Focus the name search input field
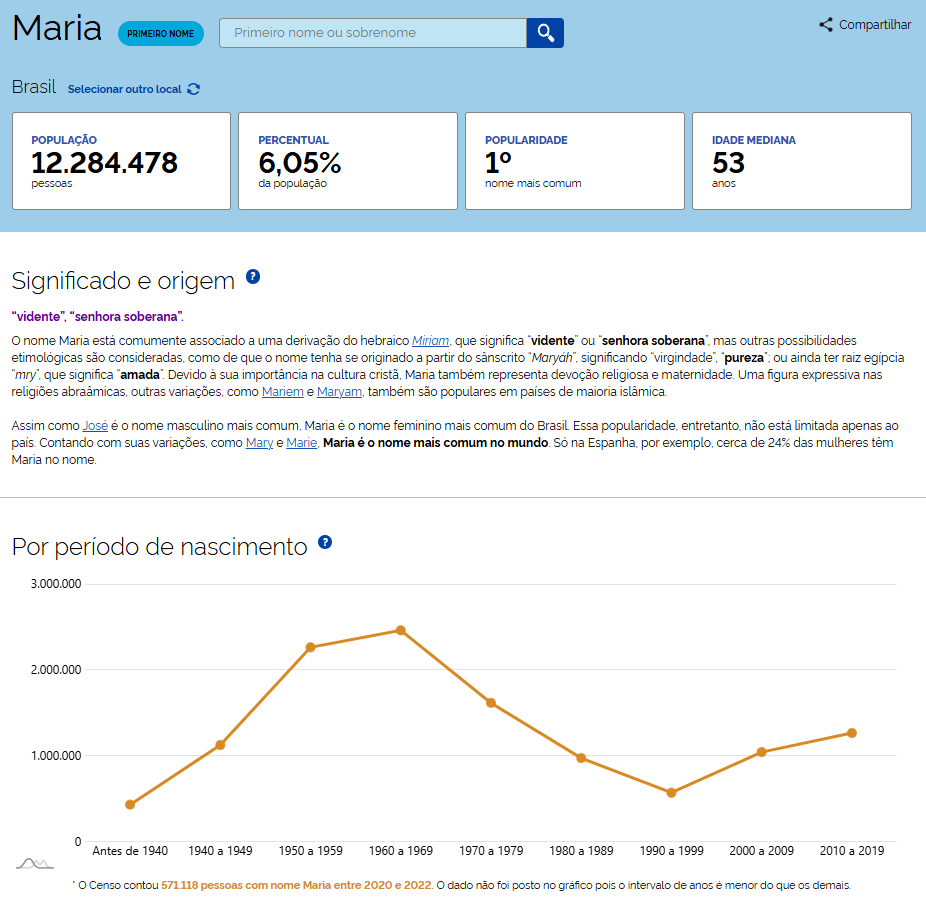Image resolution: width=926 pixels, height=907 pixels. pyautogui.click(x=372, y=33)
